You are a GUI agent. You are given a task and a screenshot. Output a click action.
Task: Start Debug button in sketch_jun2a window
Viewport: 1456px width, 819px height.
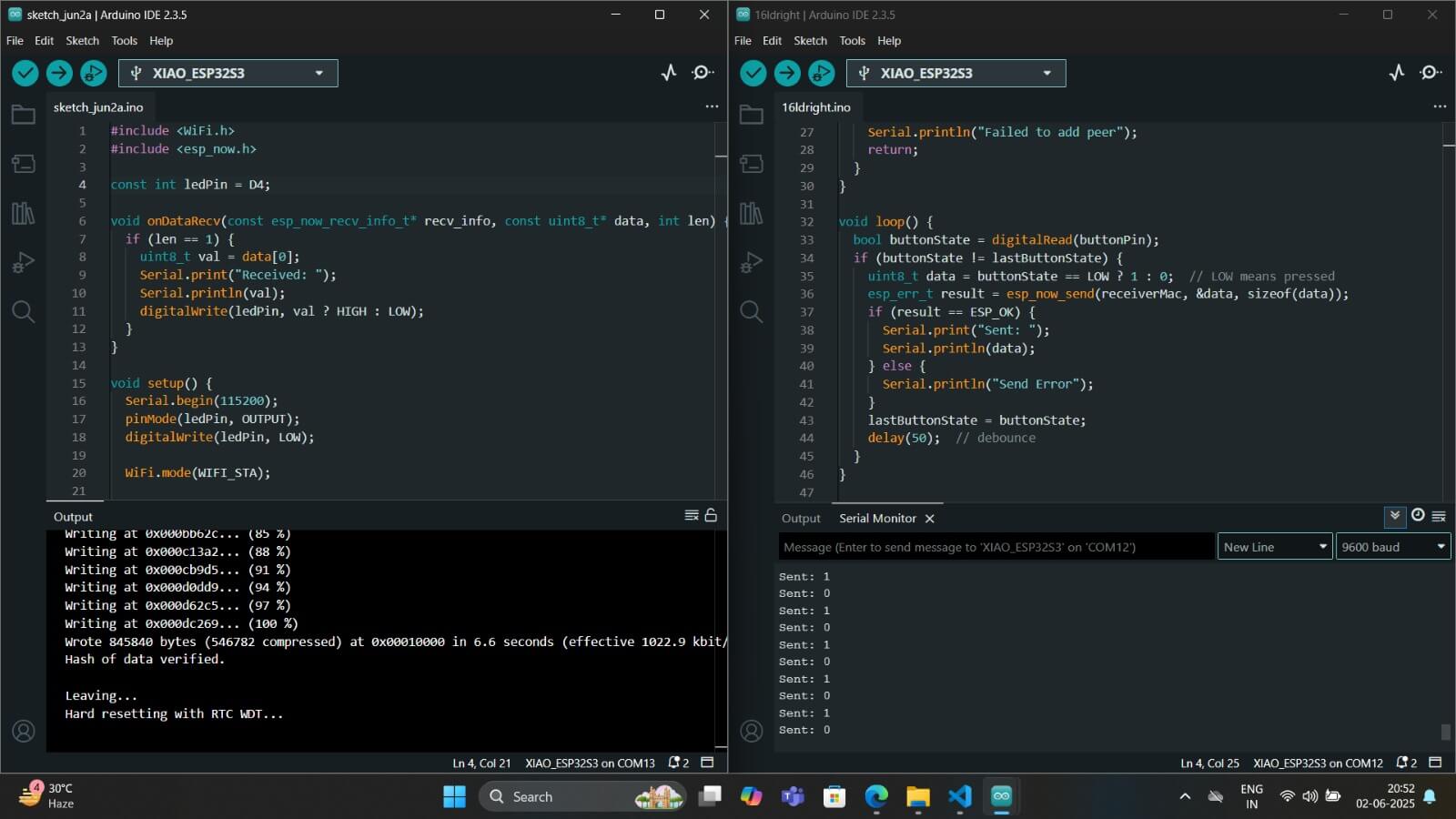pos(93,73)
